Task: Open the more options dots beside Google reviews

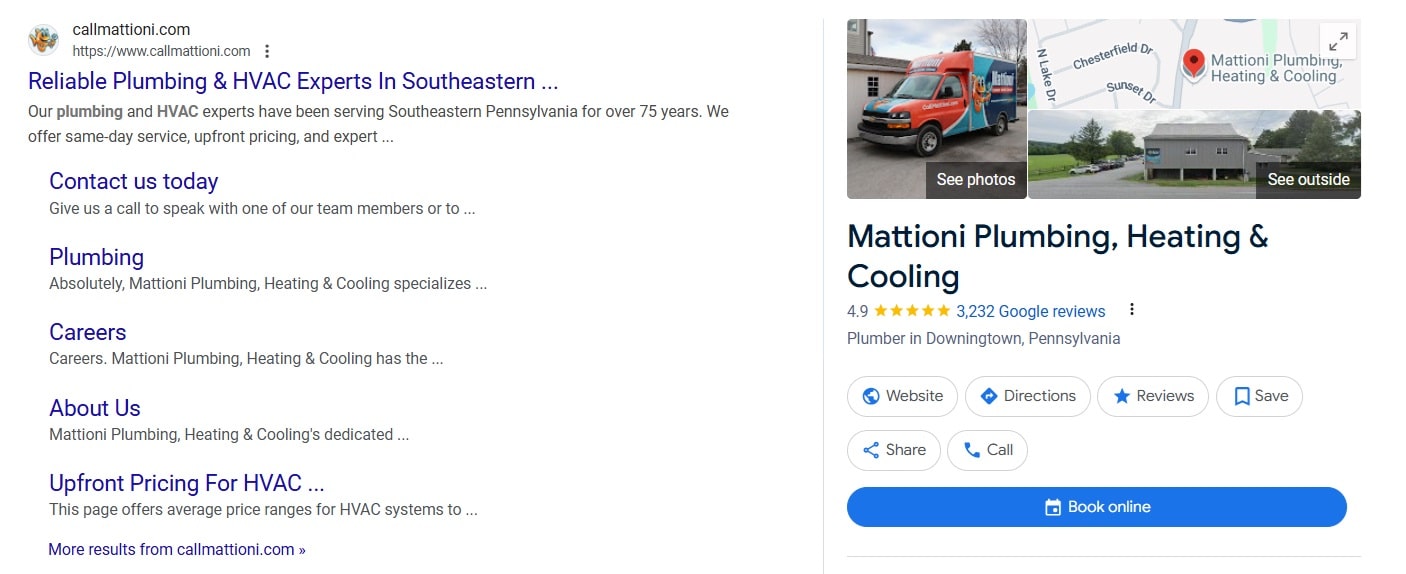Action: coord(1131,310)
